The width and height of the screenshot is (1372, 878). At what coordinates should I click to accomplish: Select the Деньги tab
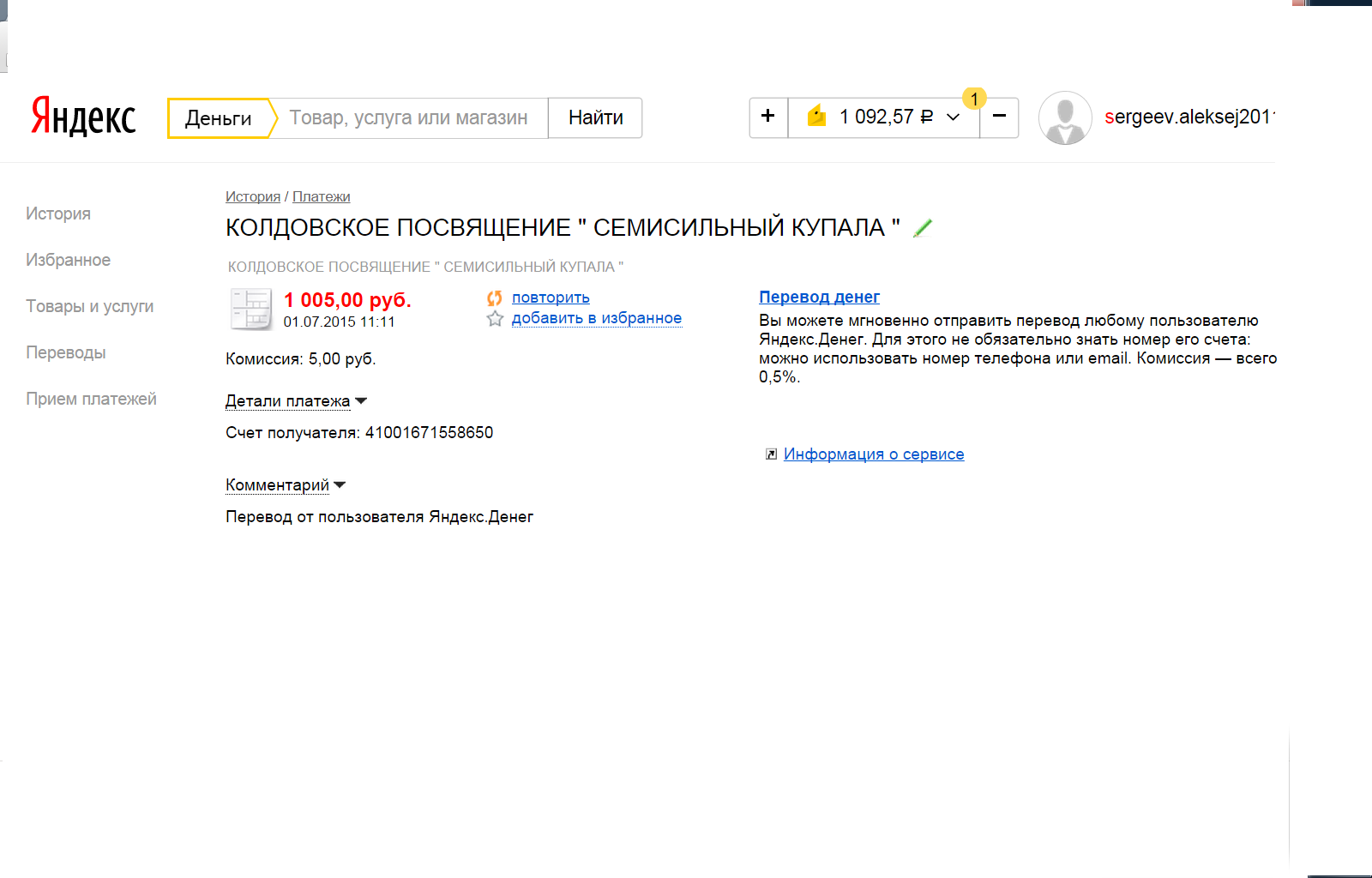(x=219, y=118)
